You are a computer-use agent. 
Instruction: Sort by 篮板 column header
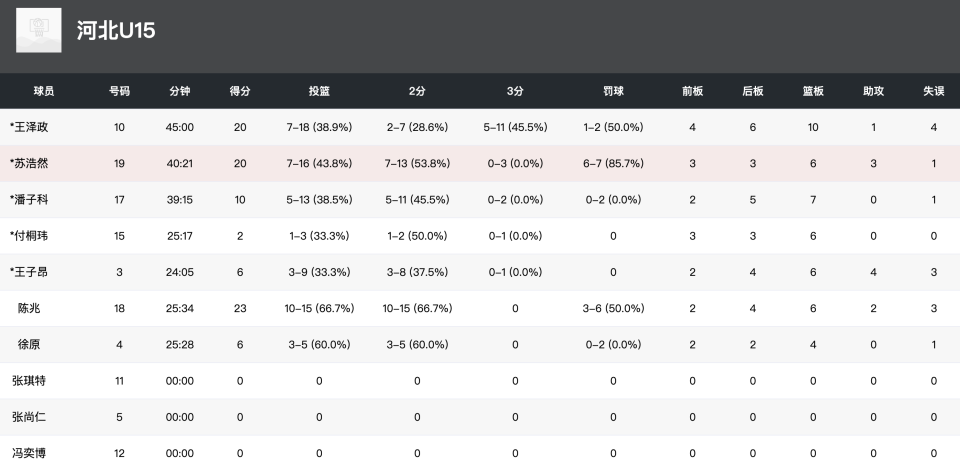click(x=813, y=91)
